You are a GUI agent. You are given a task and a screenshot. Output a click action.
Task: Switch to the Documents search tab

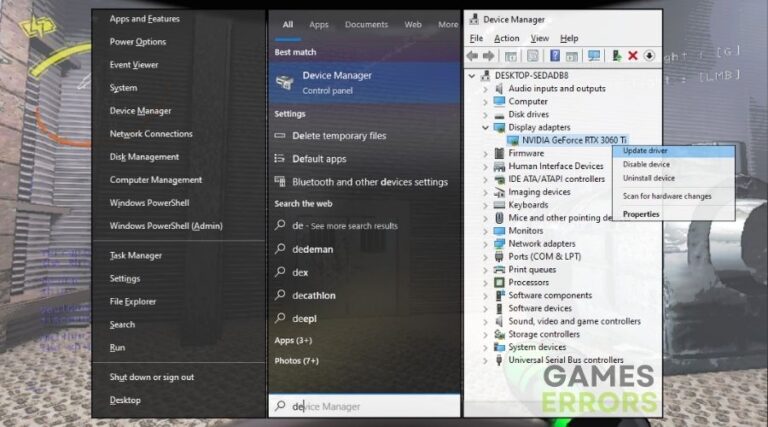click(366, 24)
